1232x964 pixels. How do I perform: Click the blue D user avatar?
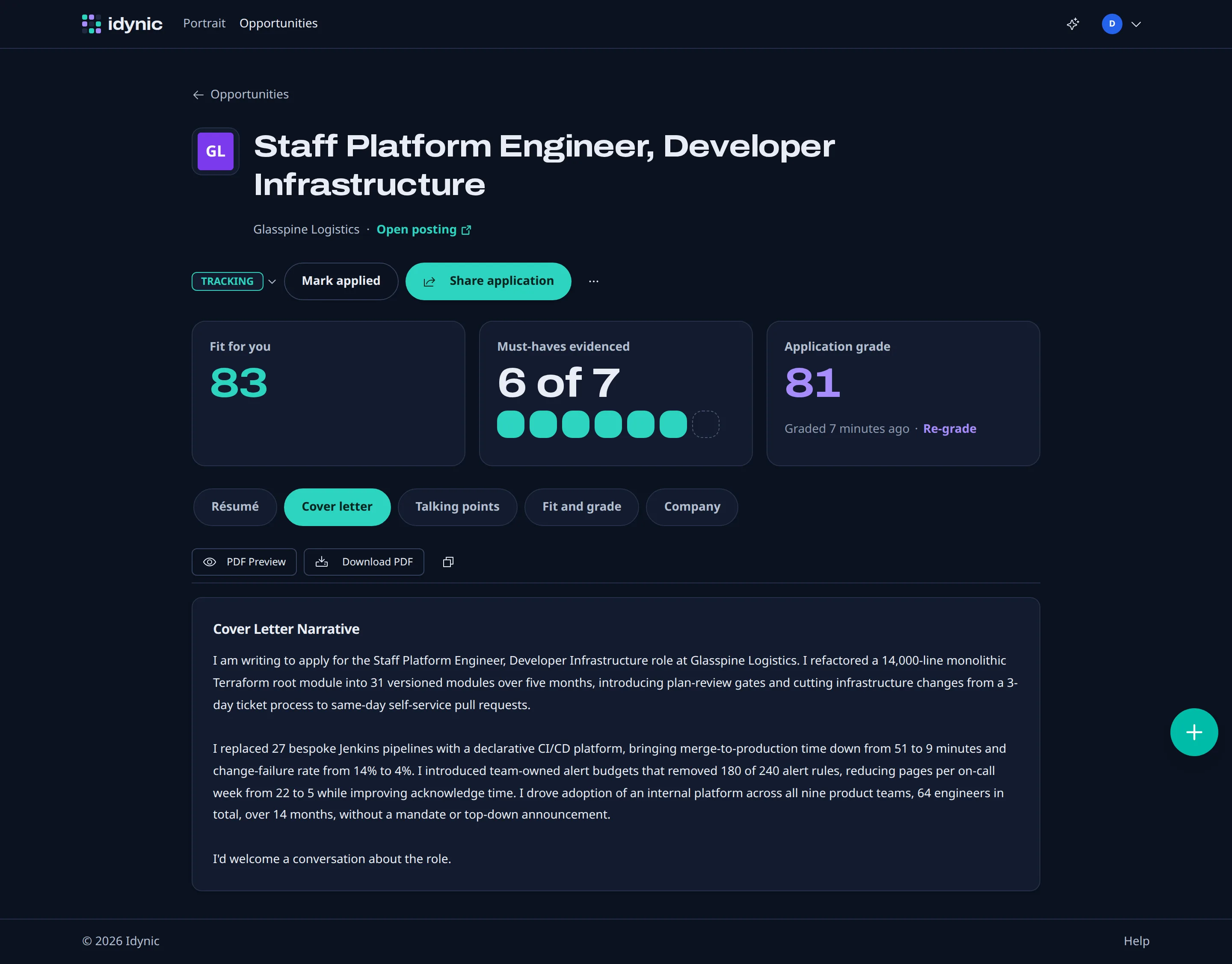pyautogui.click(x=1112, y=24)
